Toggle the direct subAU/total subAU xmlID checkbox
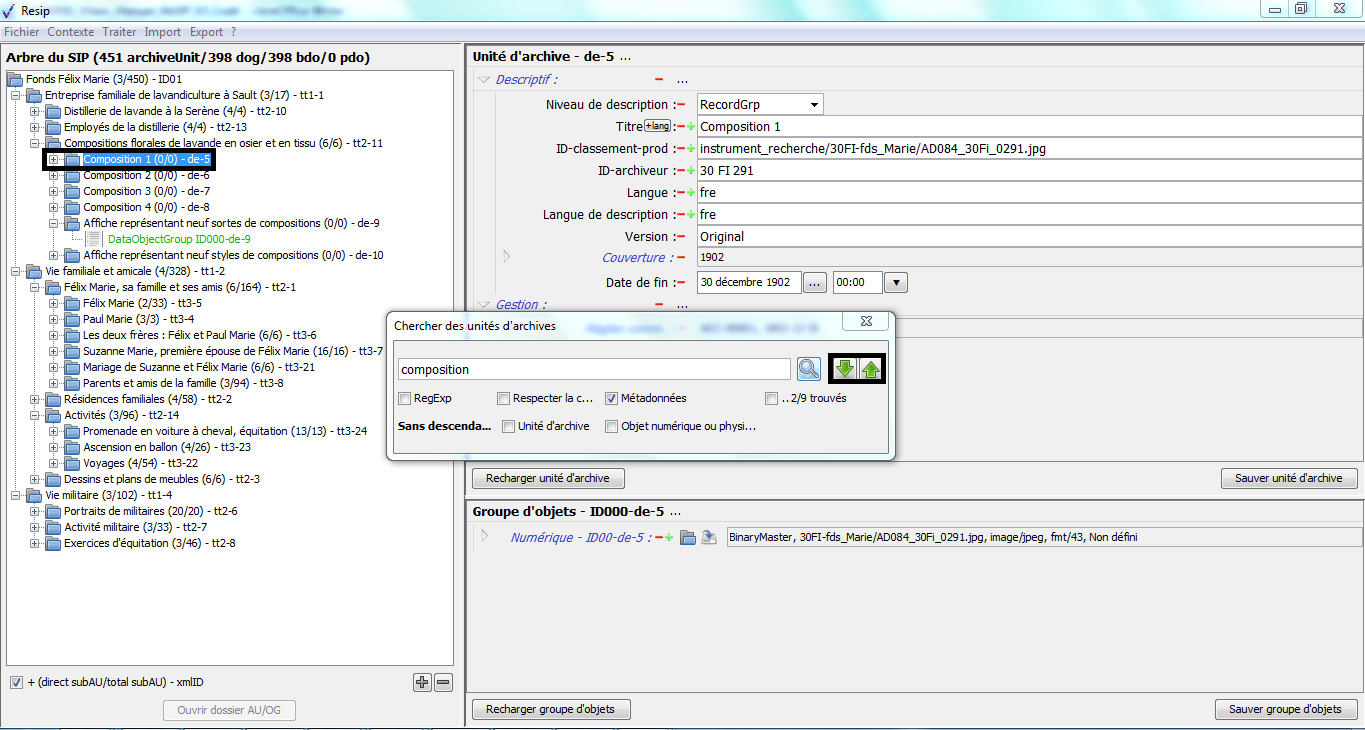Image resolution: width=1365 pixels, height=730 pixels. point(16,682)
